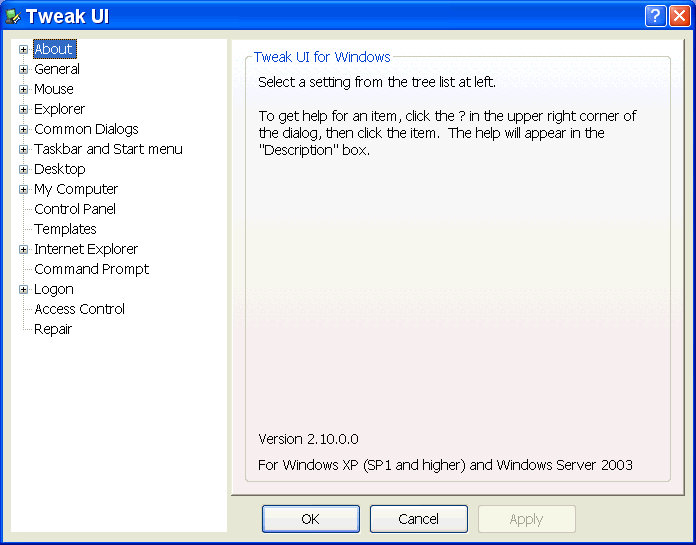Select Taskbar and Start menu item
The height and width of the screenshot is (545, 696).
pos(108,149)
